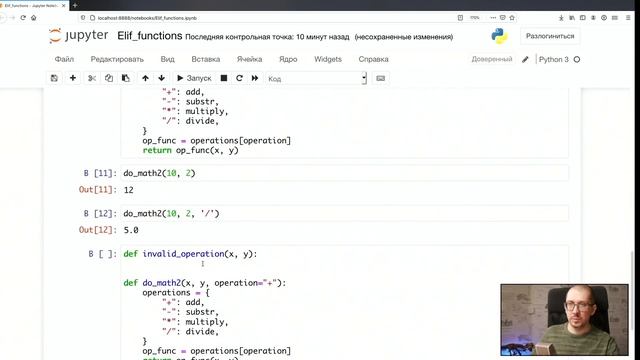Open cell type dropdown showing Код
The width and height of the screenshot is (640, 360).
316,78
